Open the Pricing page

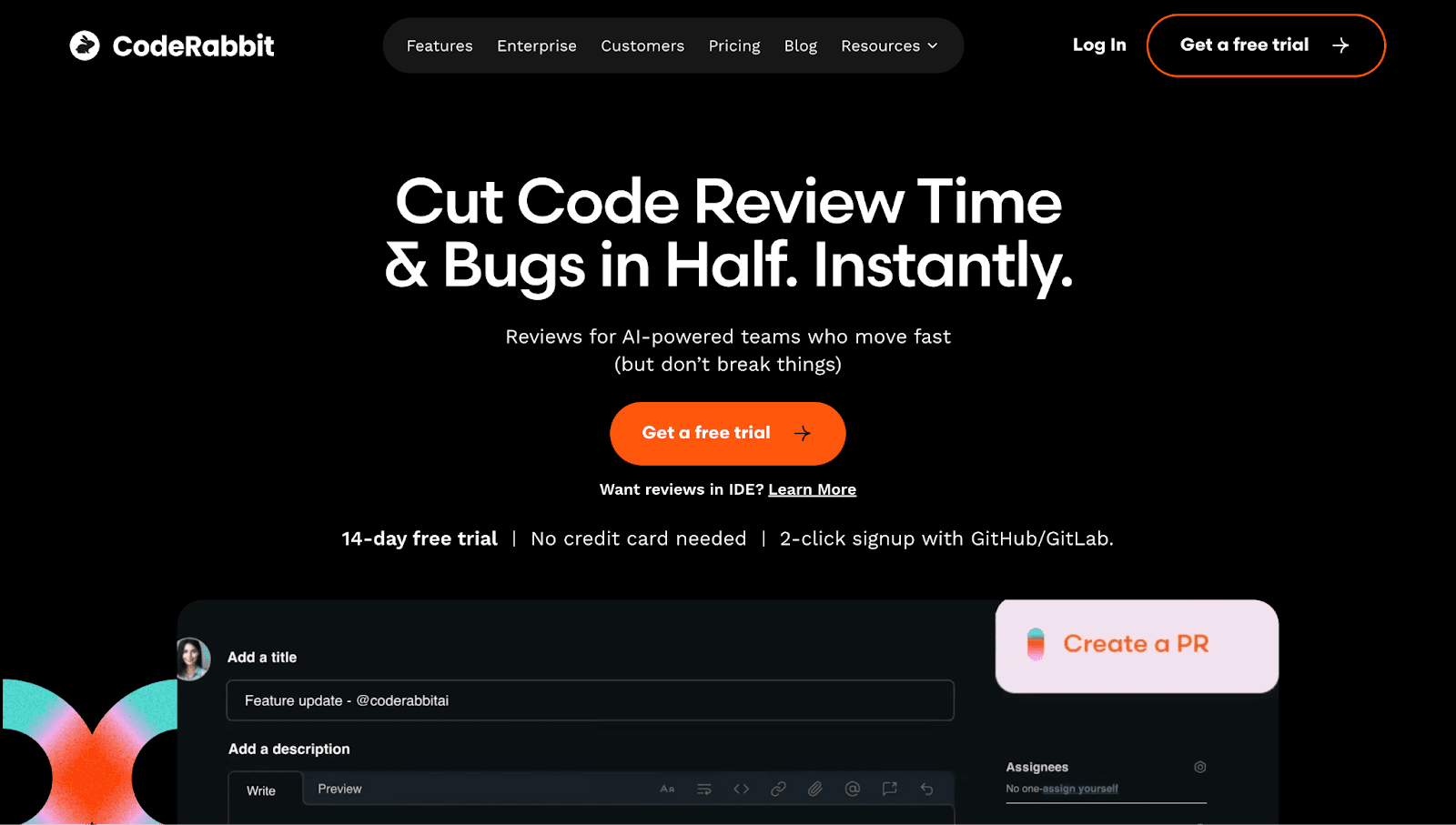(734, 45)
